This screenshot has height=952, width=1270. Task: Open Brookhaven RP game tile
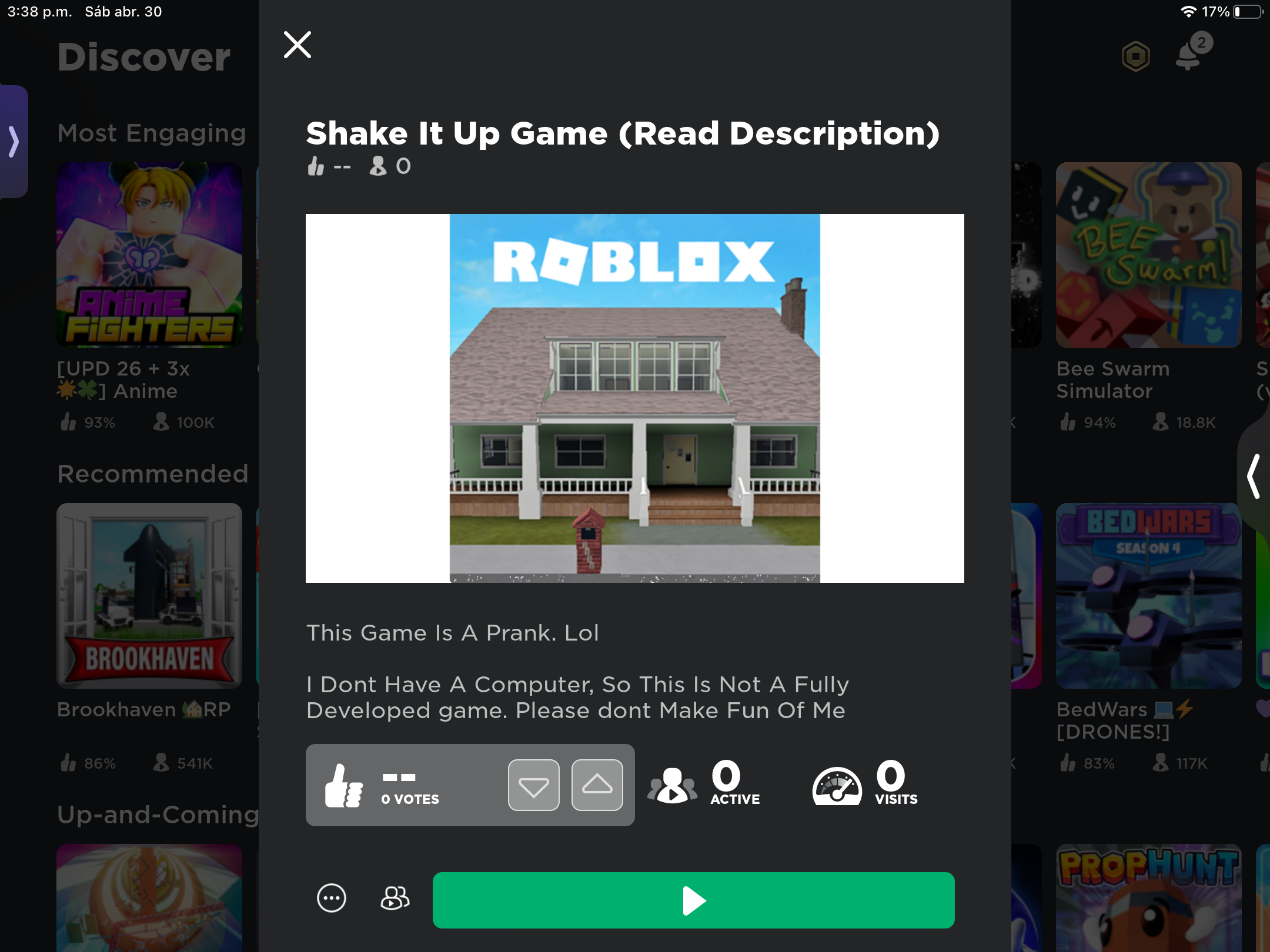pyautogui.click(x=149, y=596)
